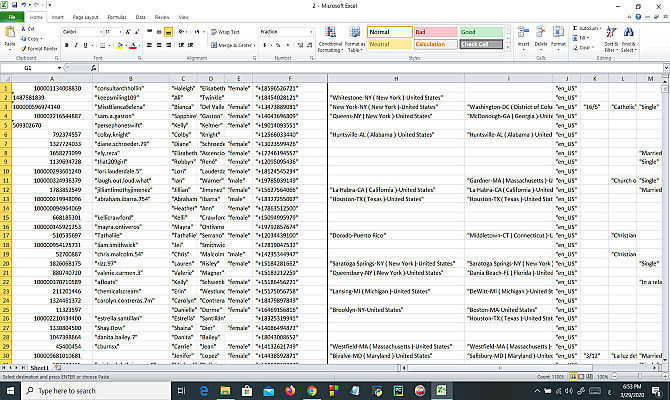Open the text orientation icon
Image resolution: width=670 pixels, height=400 pixels.
(183, 32)
